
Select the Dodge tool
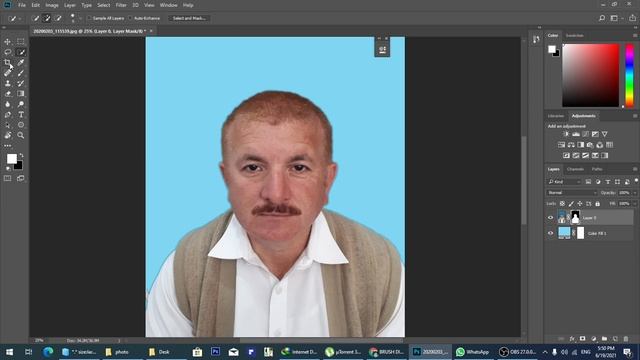[20, 104]
